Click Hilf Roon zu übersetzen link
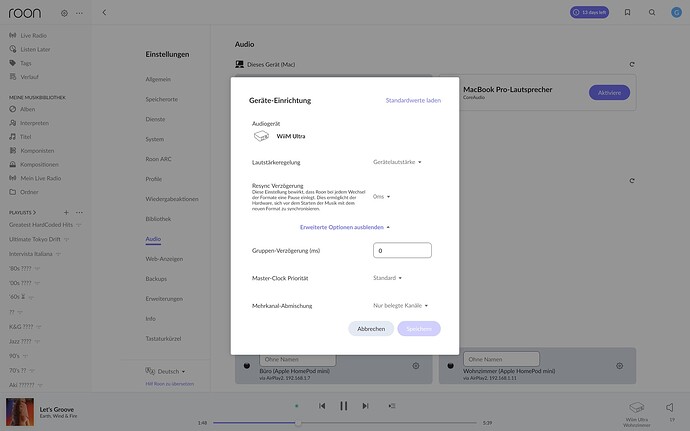The height and width of the screenshot is (431, 690). (x=169, y=384)
